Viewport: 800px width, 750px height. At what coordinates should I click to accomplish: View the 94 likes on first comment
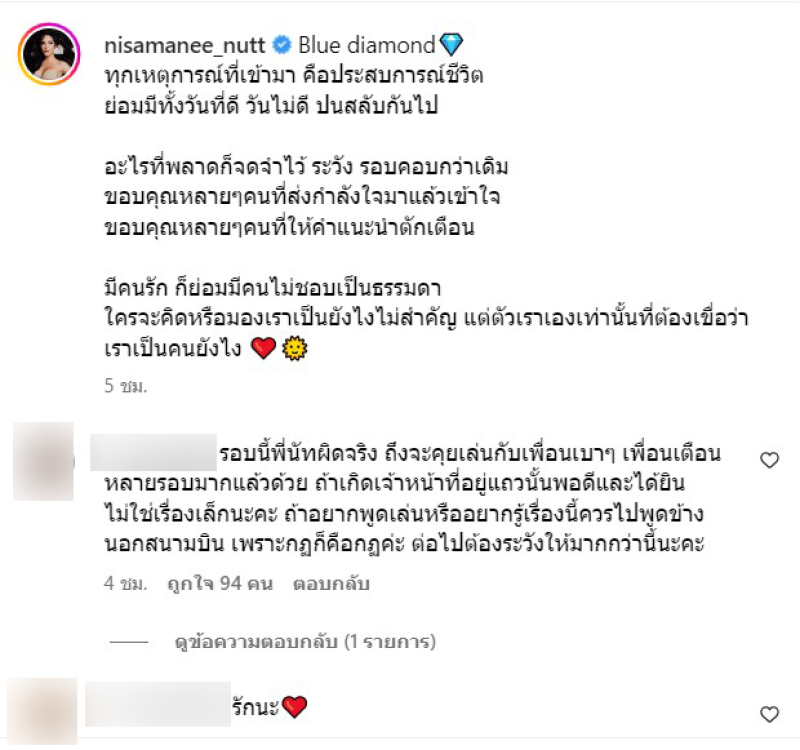click(220, 583)
